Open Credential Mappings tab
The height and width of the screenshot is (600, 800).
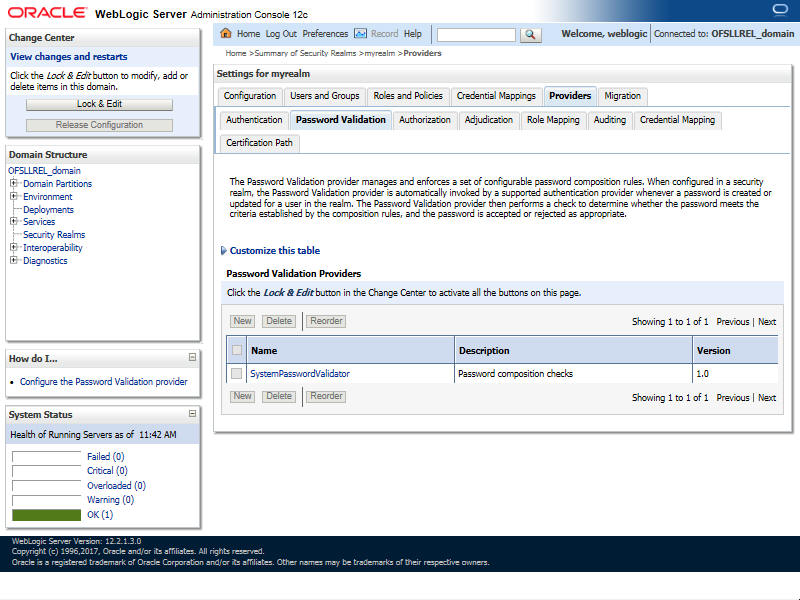pyautogui.click(x=496, y=96)
